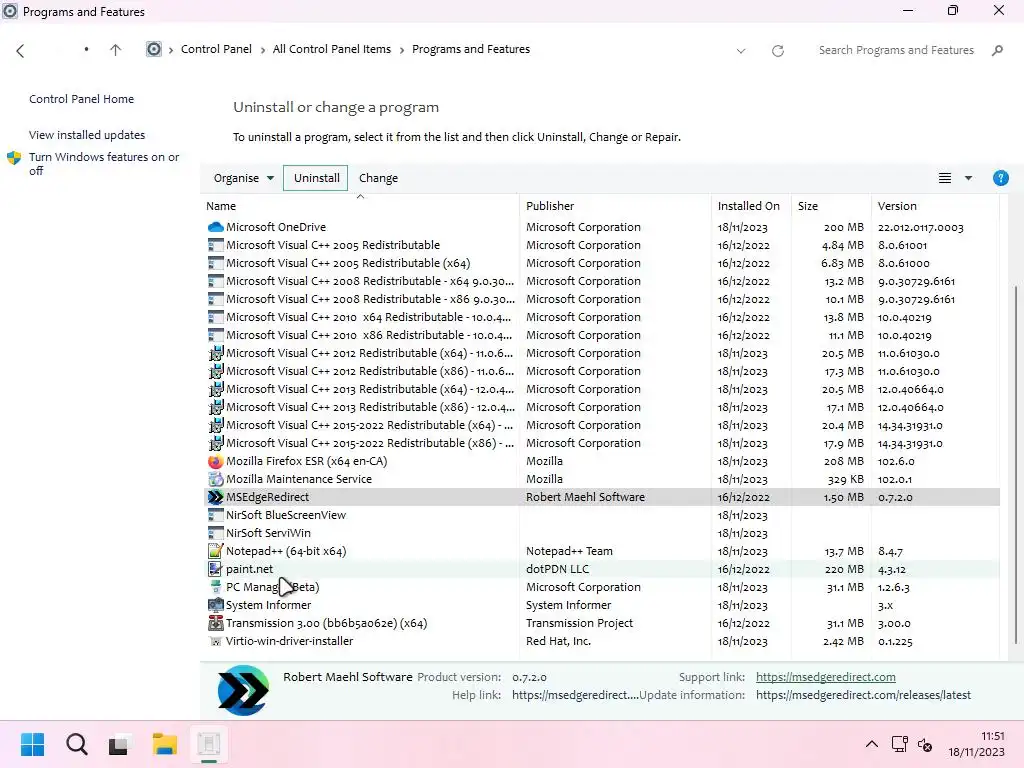
Task: Open the view options dropdown arrow
Action: [x=968, y=178]
